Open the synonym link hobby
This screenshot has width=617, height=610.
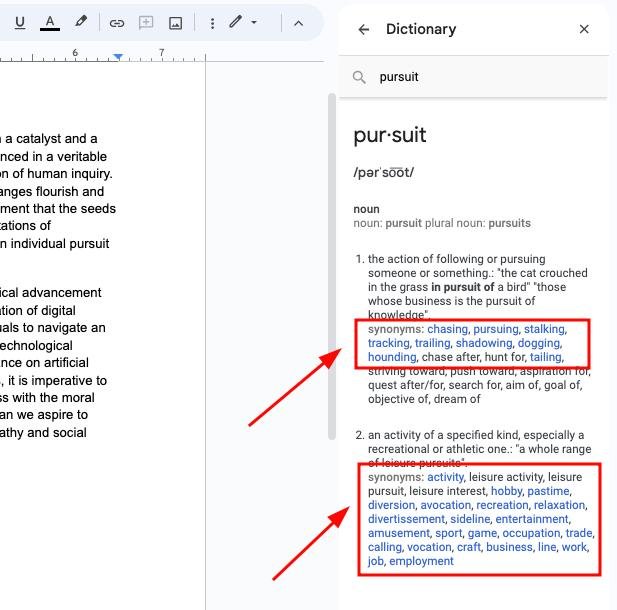click(x=506, y=491)
